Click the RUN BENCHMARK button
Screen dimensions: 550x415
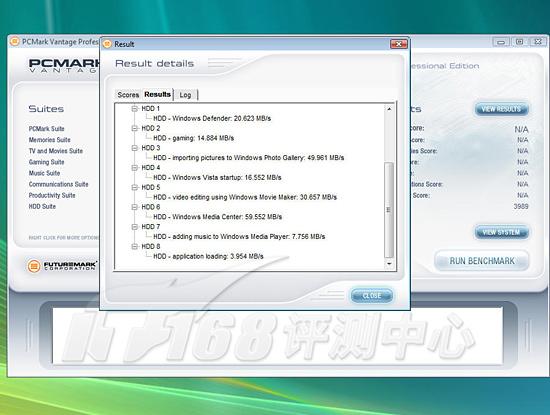[x=482, y=261]
